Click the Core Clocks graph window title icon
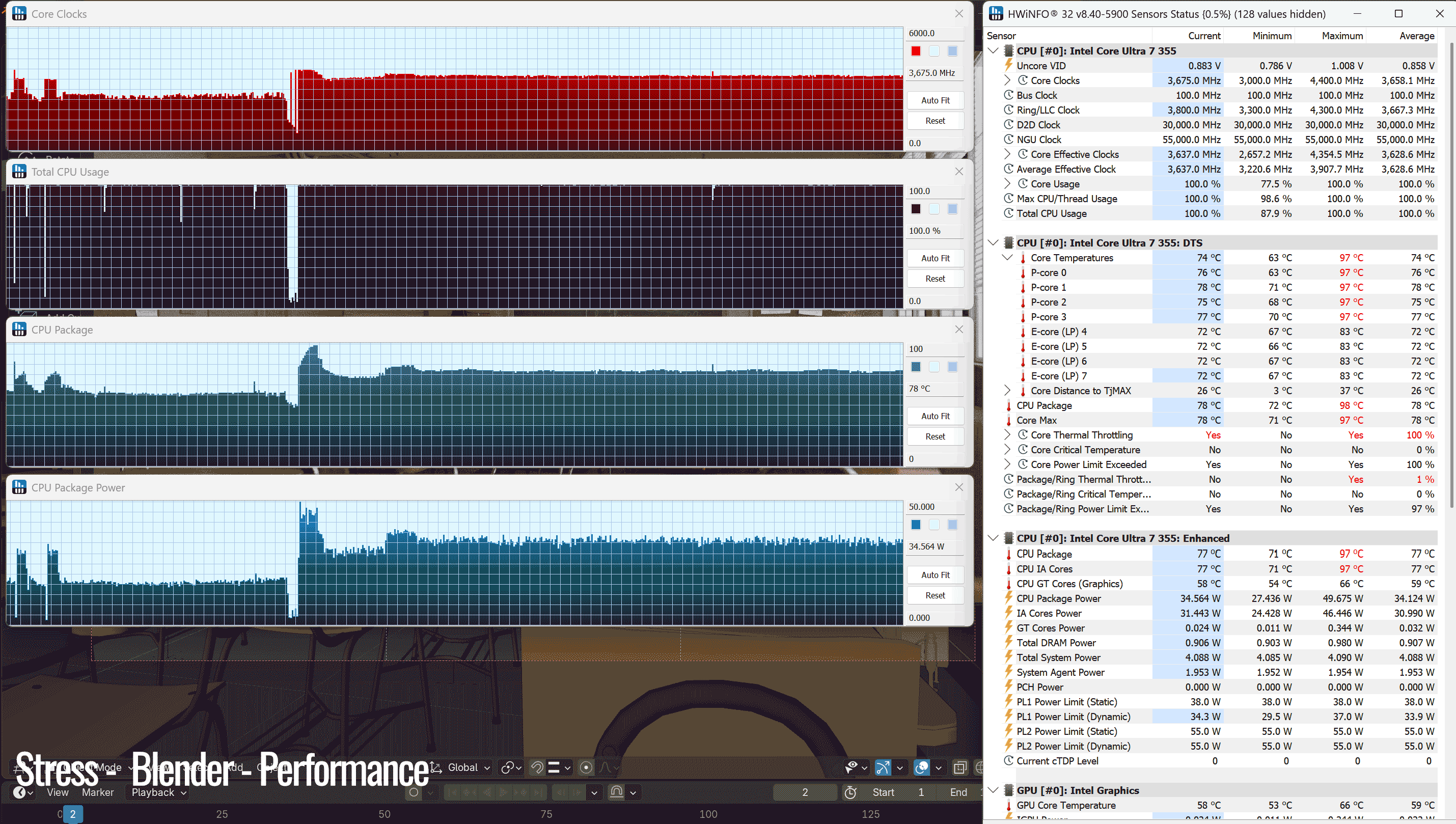Screen dimensions: 1456x824 (x=19, y=14)
